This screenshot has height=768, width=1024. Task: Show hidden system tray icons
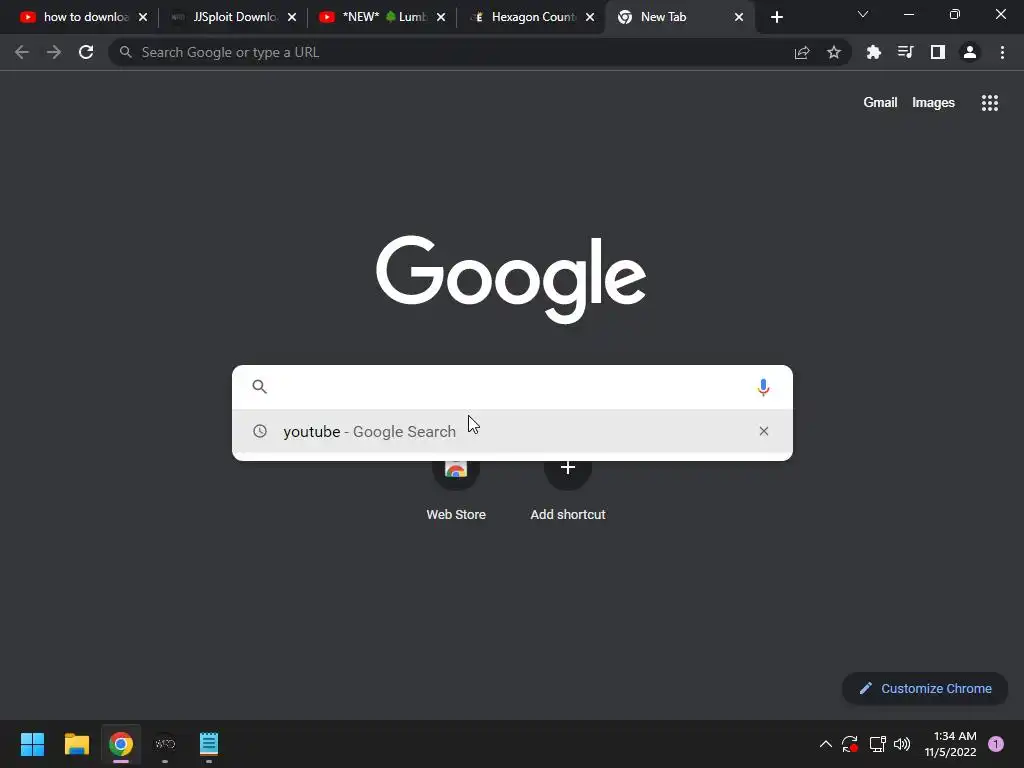pyautogui.click(x=825, y=744)
